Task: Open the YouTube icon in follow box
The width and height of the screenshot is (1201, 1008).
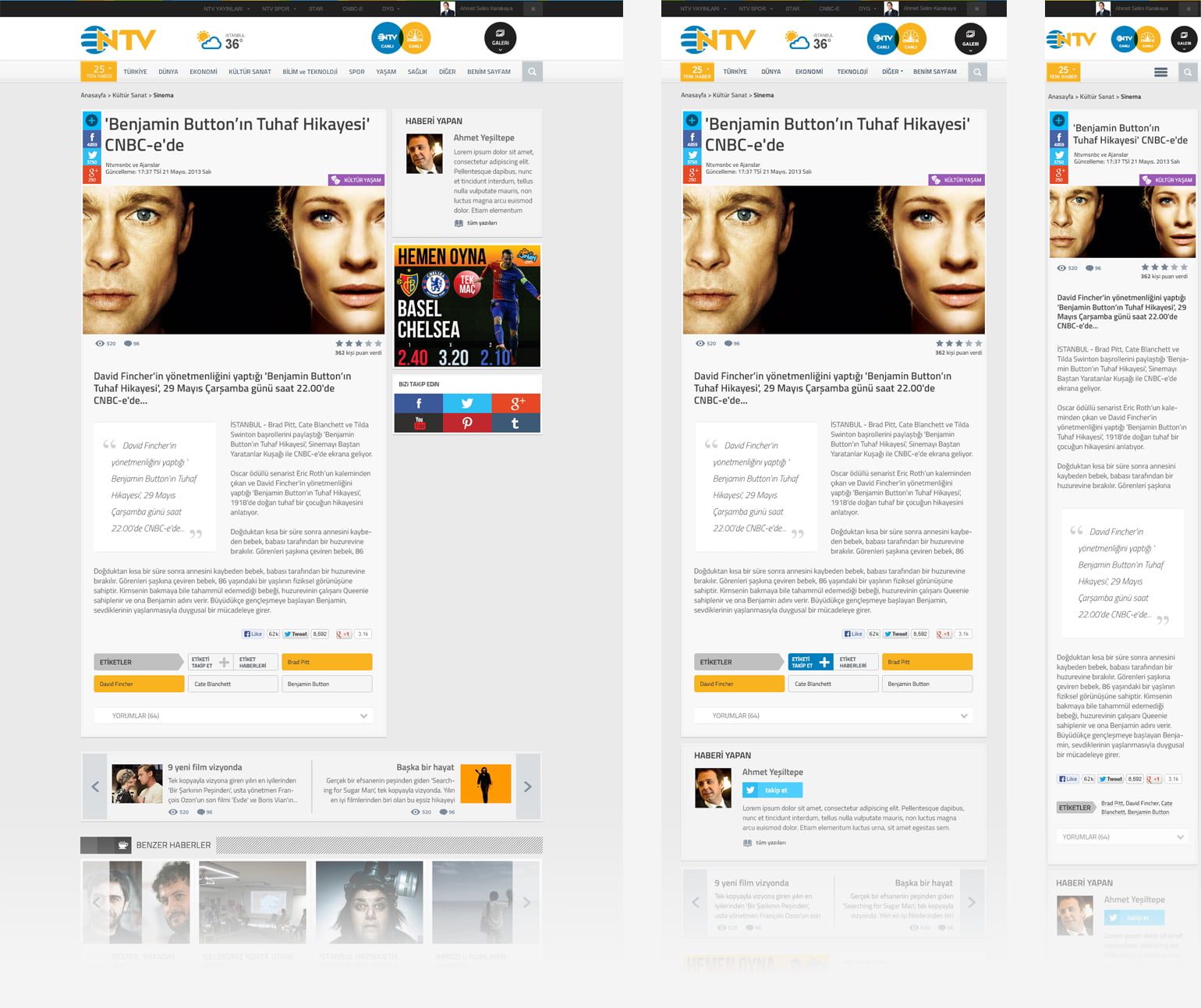Action: (x=419, y=423)
